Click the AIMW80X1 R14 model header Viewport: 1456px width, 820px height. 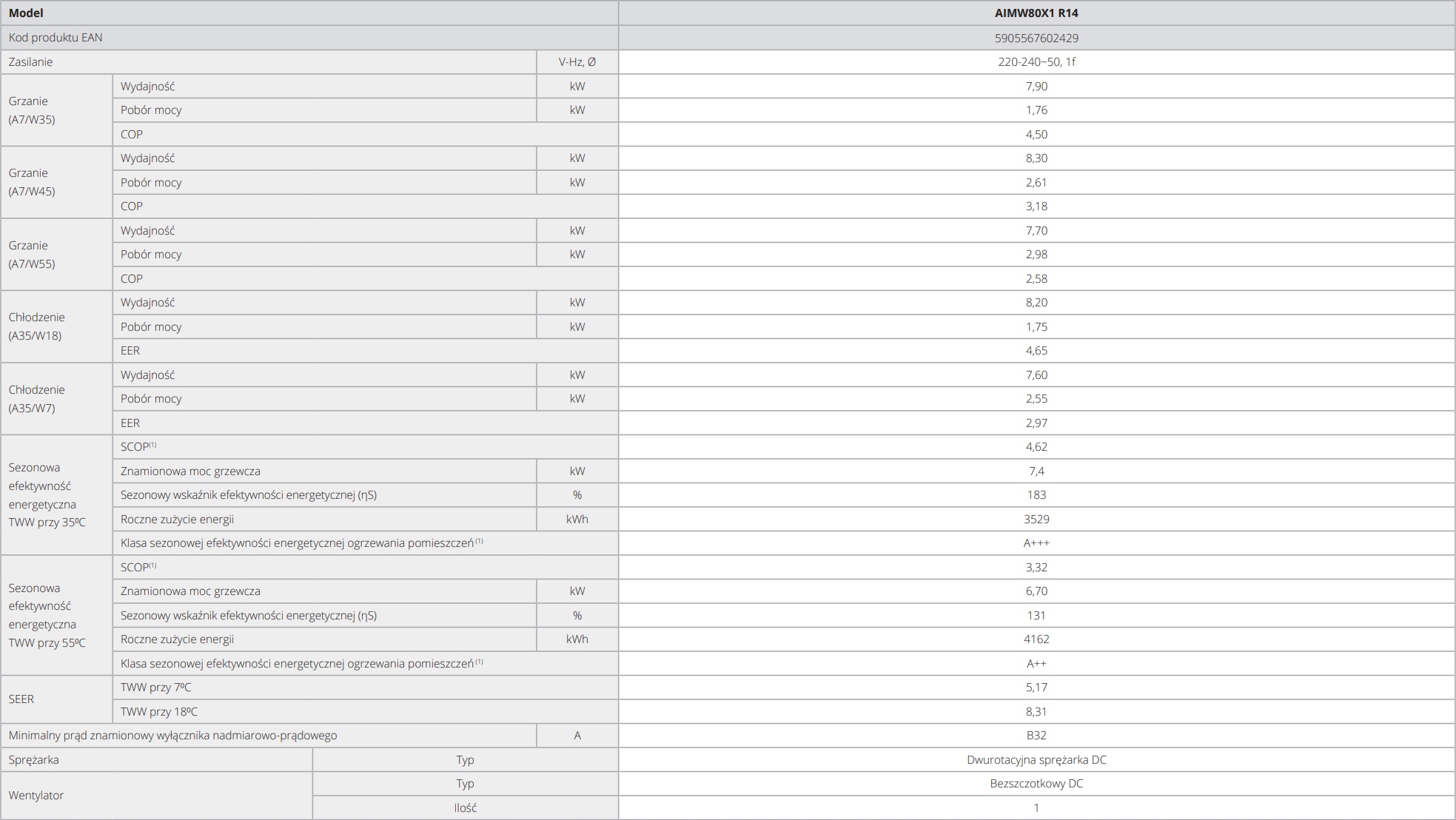click(x=1036, y=13)
